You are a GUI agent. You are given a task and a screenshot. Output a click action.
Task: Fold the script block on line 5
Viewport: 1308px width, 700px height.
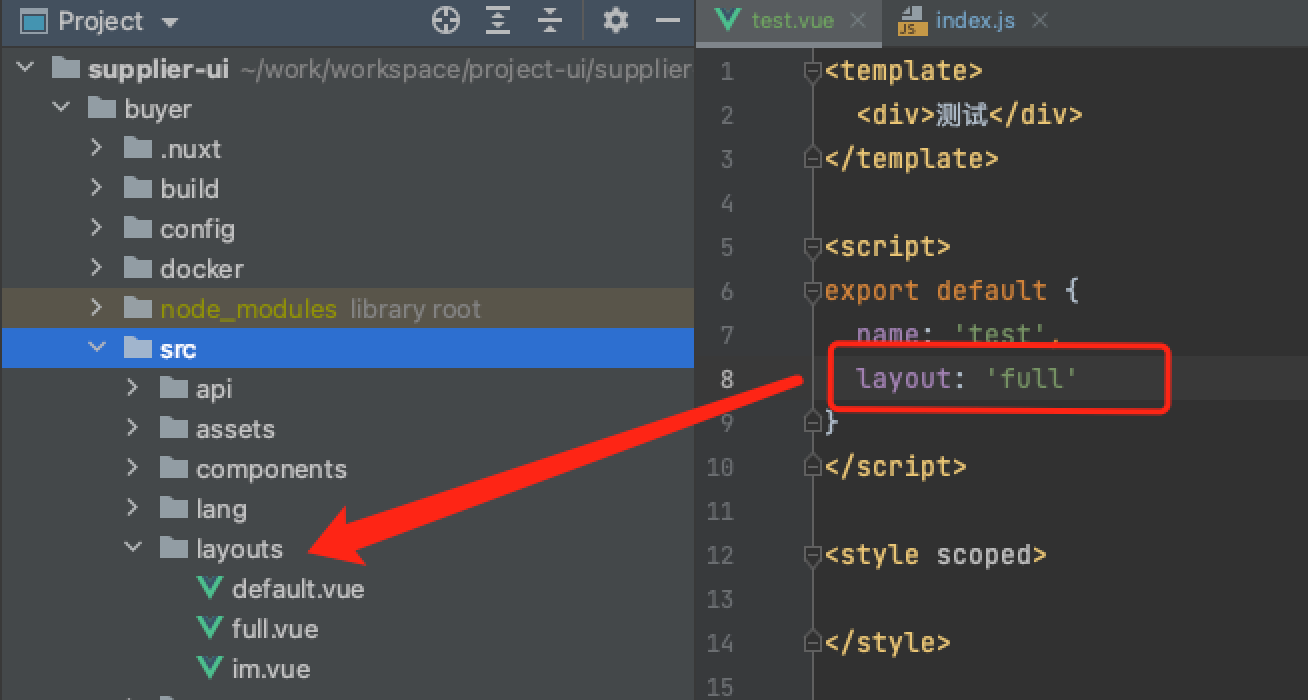[813, 247]
